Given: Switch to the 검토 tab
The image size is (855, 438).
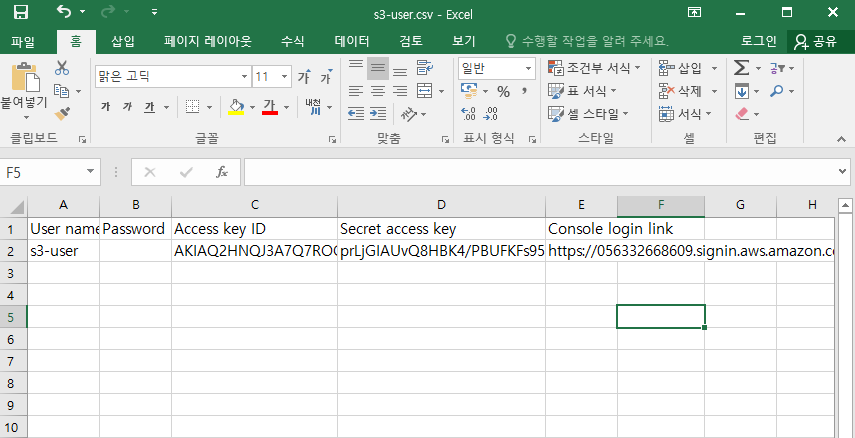Looking at the screenshot, I should 411,41.
